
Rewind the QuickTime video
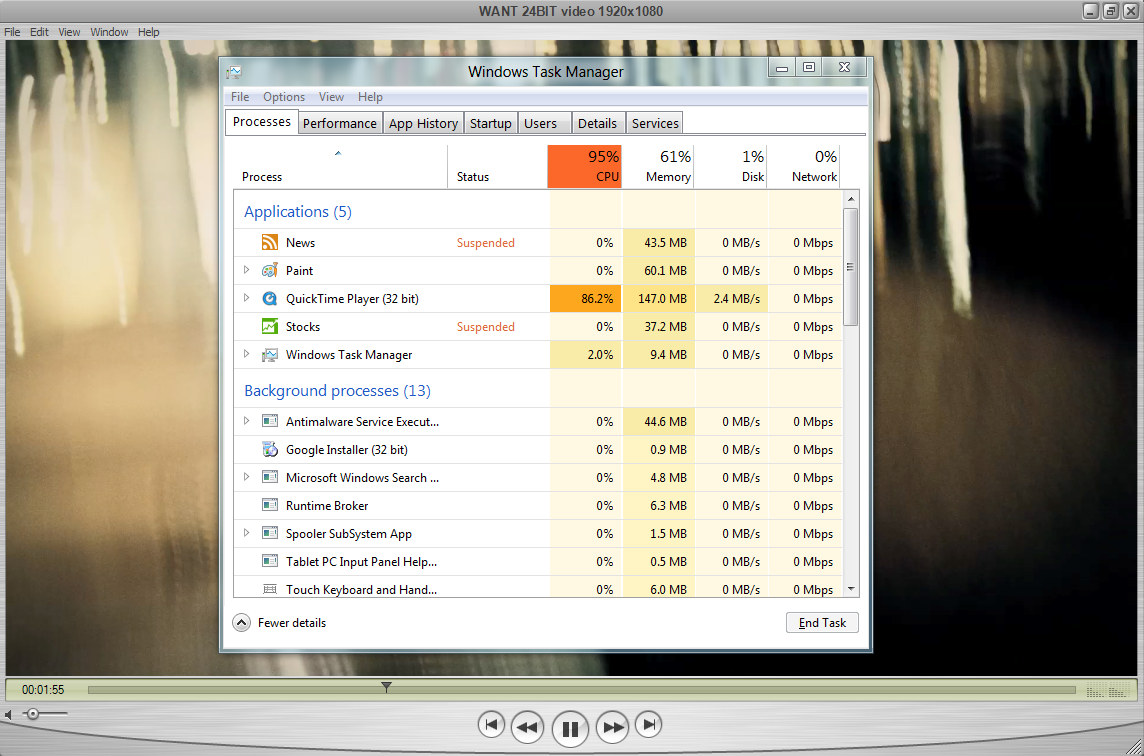527,727
